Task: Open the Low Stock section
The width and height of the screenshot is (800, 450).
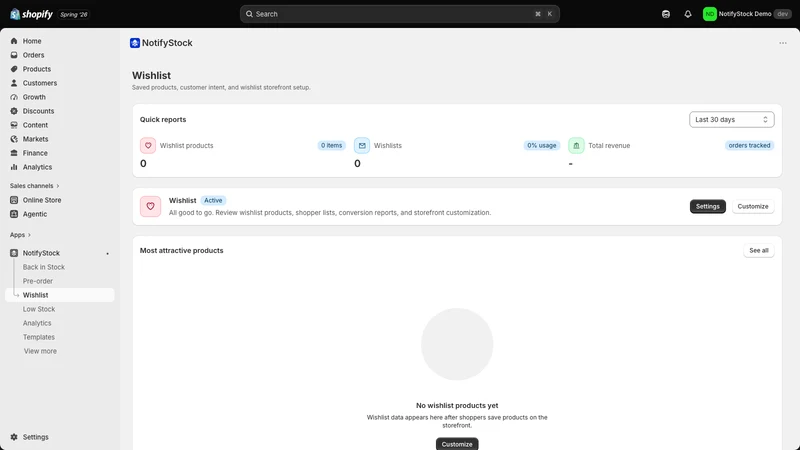Action: coord(39,309)
